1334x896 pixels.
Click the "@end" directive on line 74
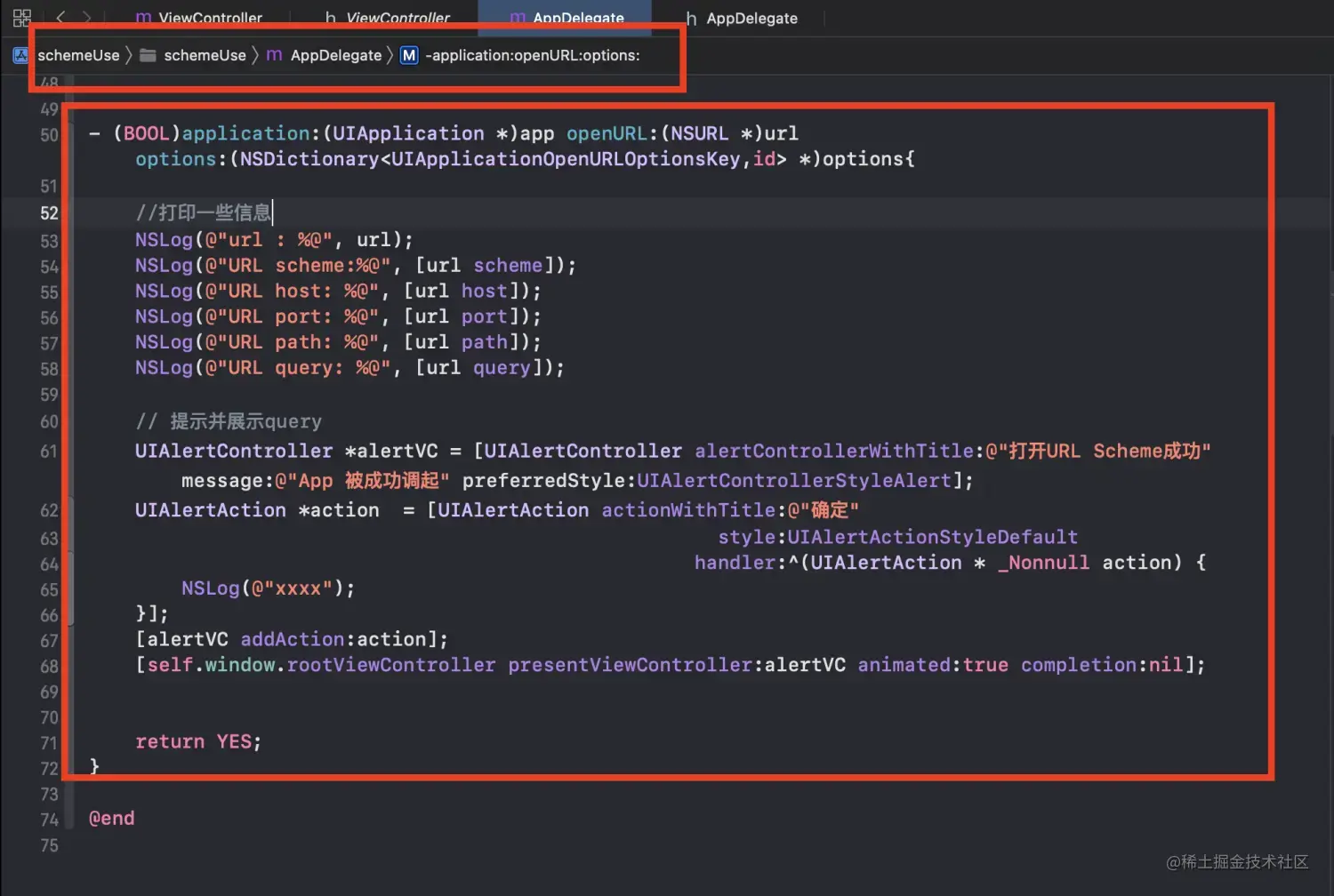[112, 819]
